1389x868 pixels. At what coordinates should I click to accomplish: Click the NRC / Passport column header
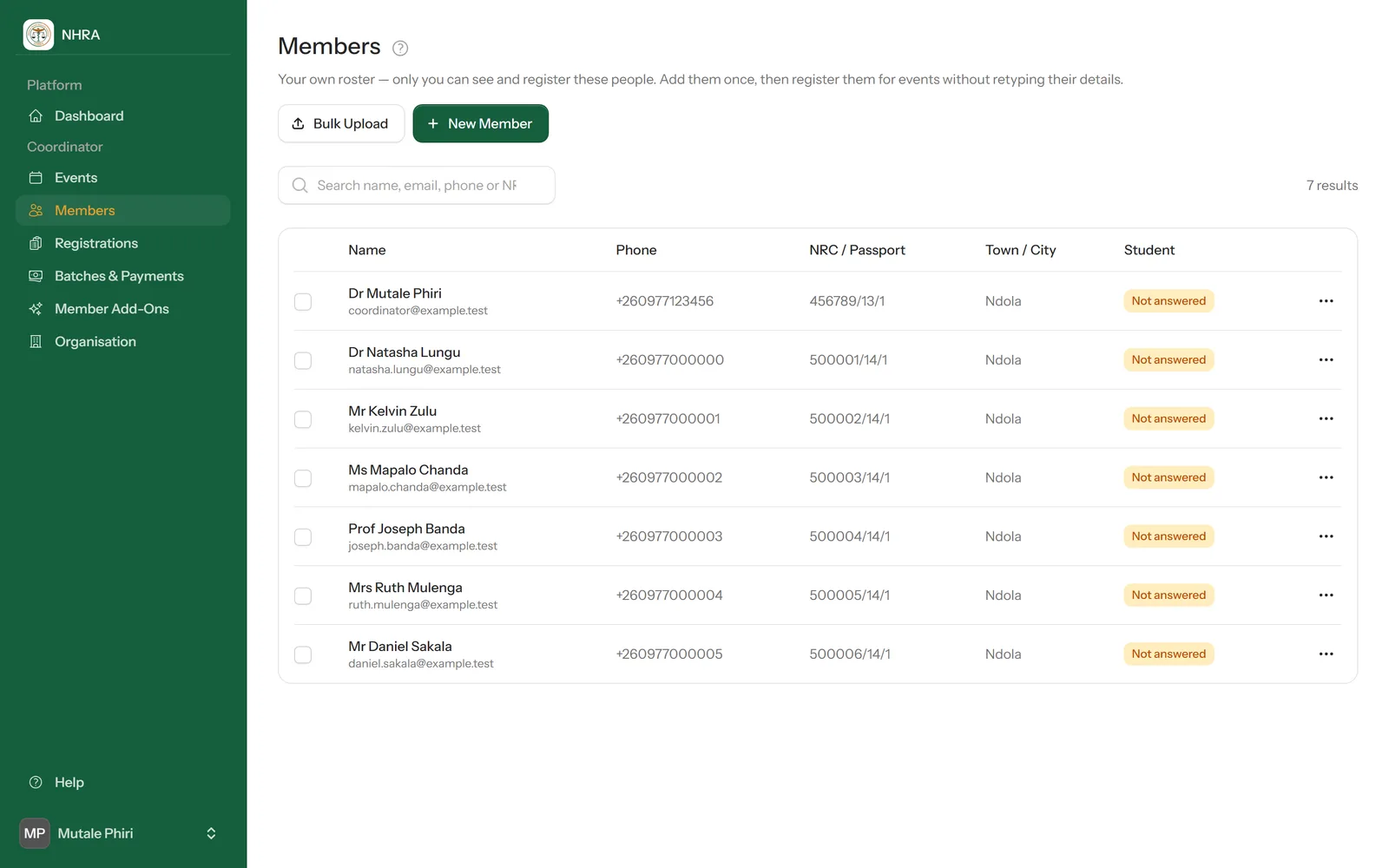(857, 250)
